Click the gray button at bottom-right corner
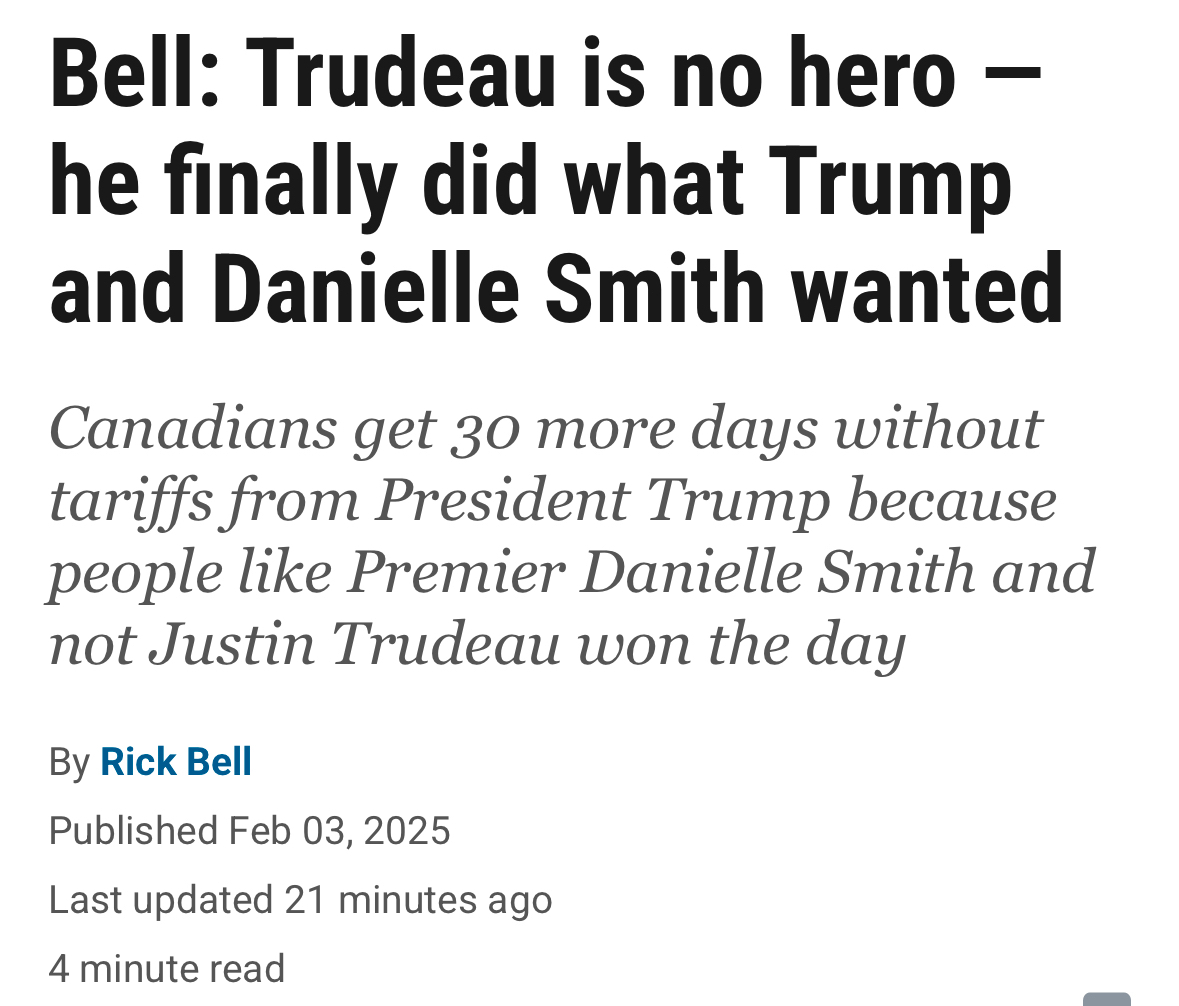This screenshot has height=1006, width=1179. (1106, 999)
